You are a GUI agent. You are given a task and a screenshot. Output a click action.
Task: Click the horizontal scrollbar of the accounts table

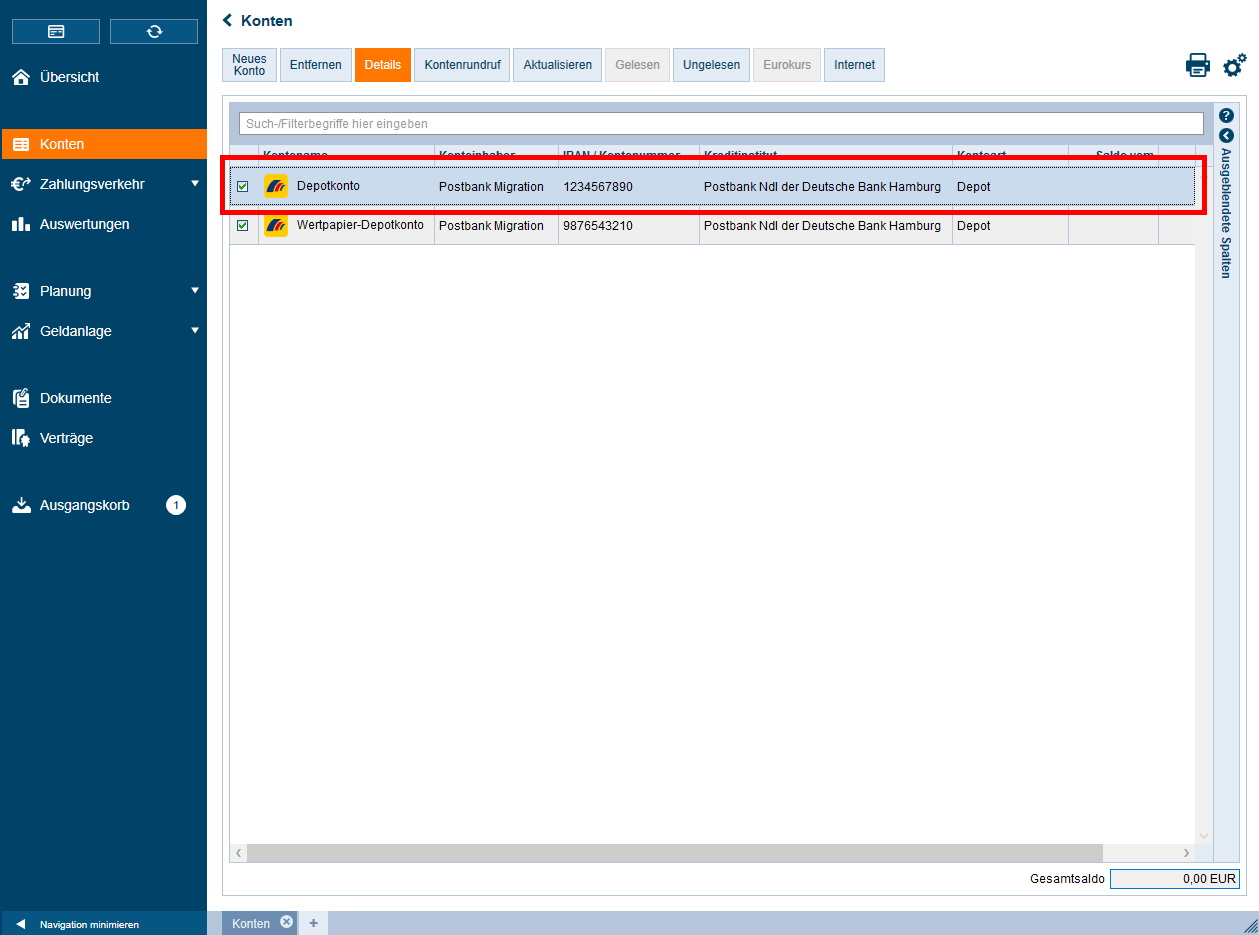(x=674, y=853)
